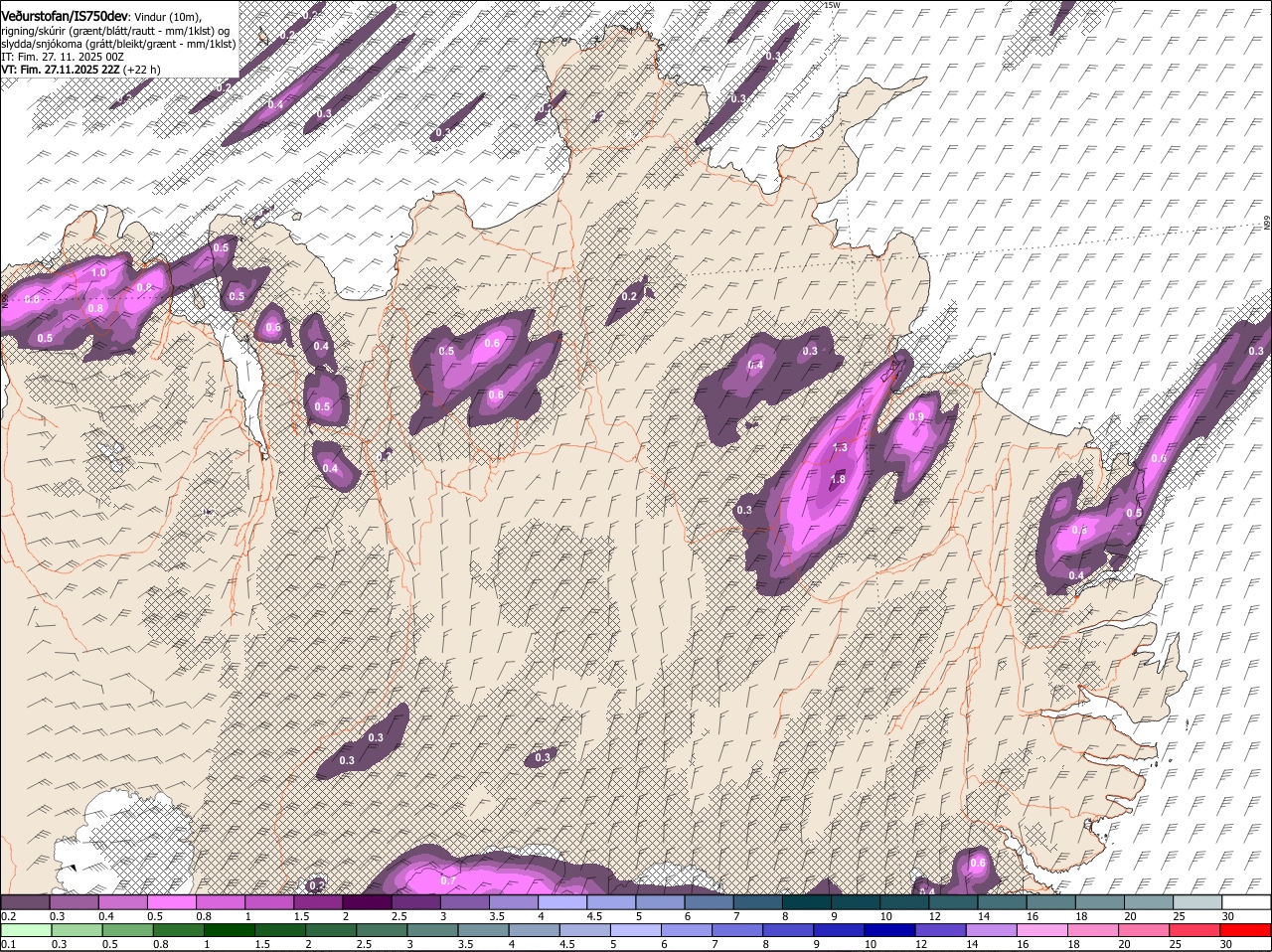Click the lower legend swatch between 14 and 16
The height and width of the screenshot is (952, 1272).
tap(992, 931)
